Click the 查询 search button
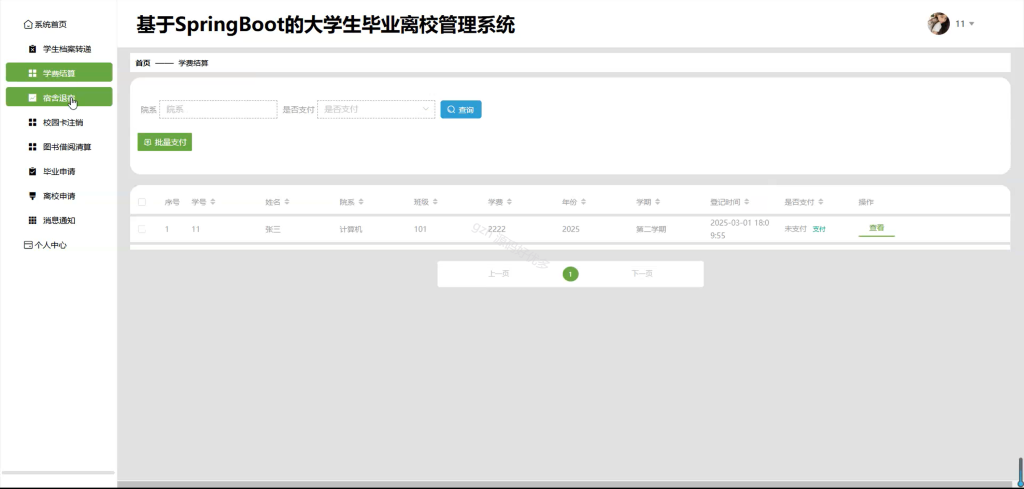 (x=461, y=110)
